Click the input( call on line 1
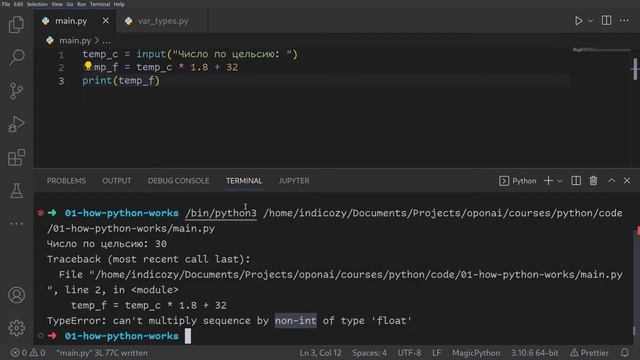 tap(153, 54)
